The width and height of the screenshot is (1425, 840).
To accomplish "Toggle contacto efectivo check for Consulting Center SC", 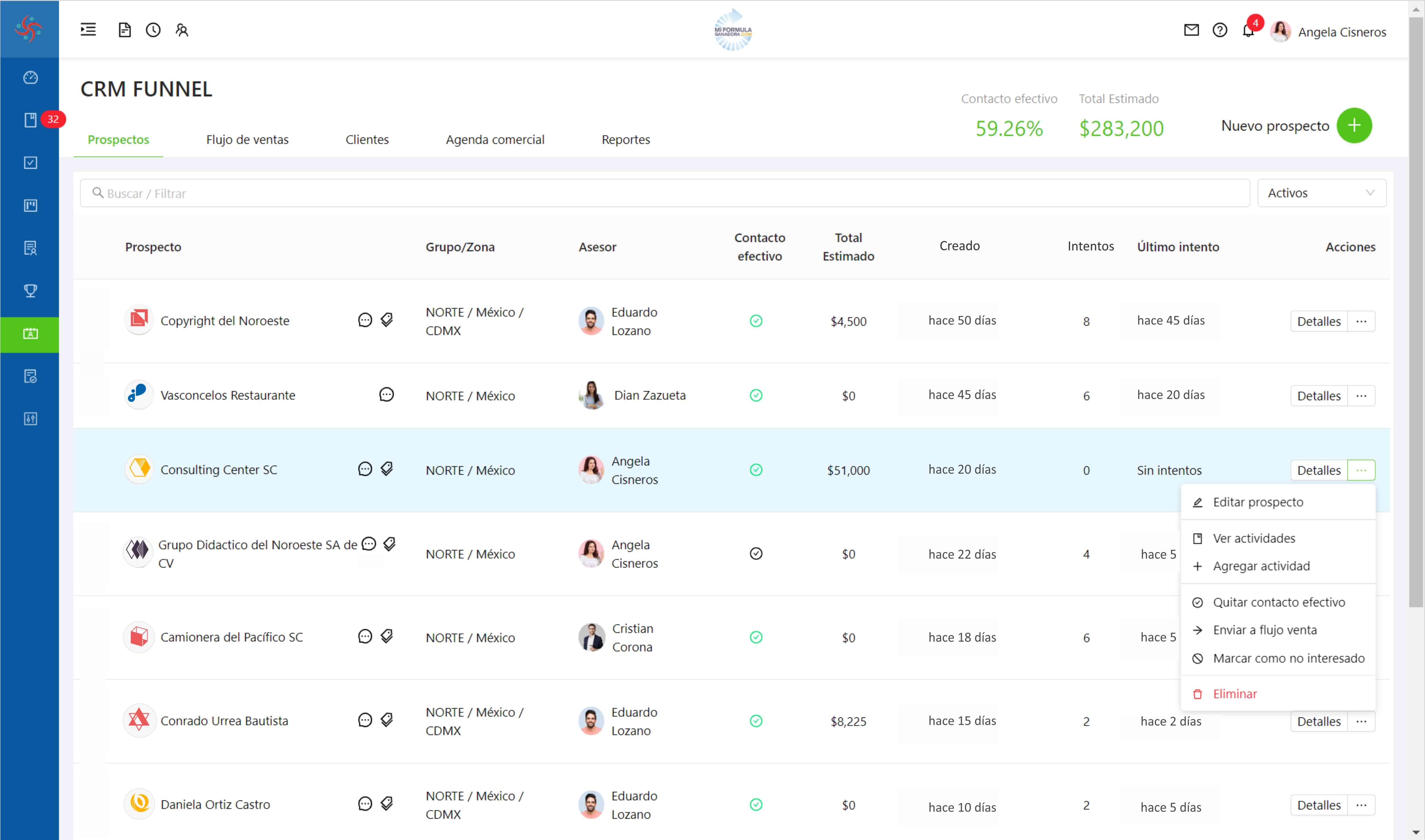I will pyautogui.click(x=756, y=470).
